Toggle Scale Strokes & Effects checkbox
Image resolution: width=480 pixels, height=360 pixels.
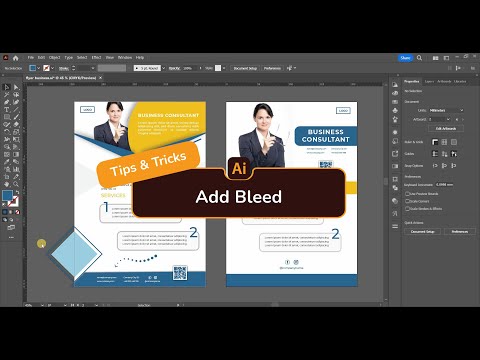click(x=407, y=209)
